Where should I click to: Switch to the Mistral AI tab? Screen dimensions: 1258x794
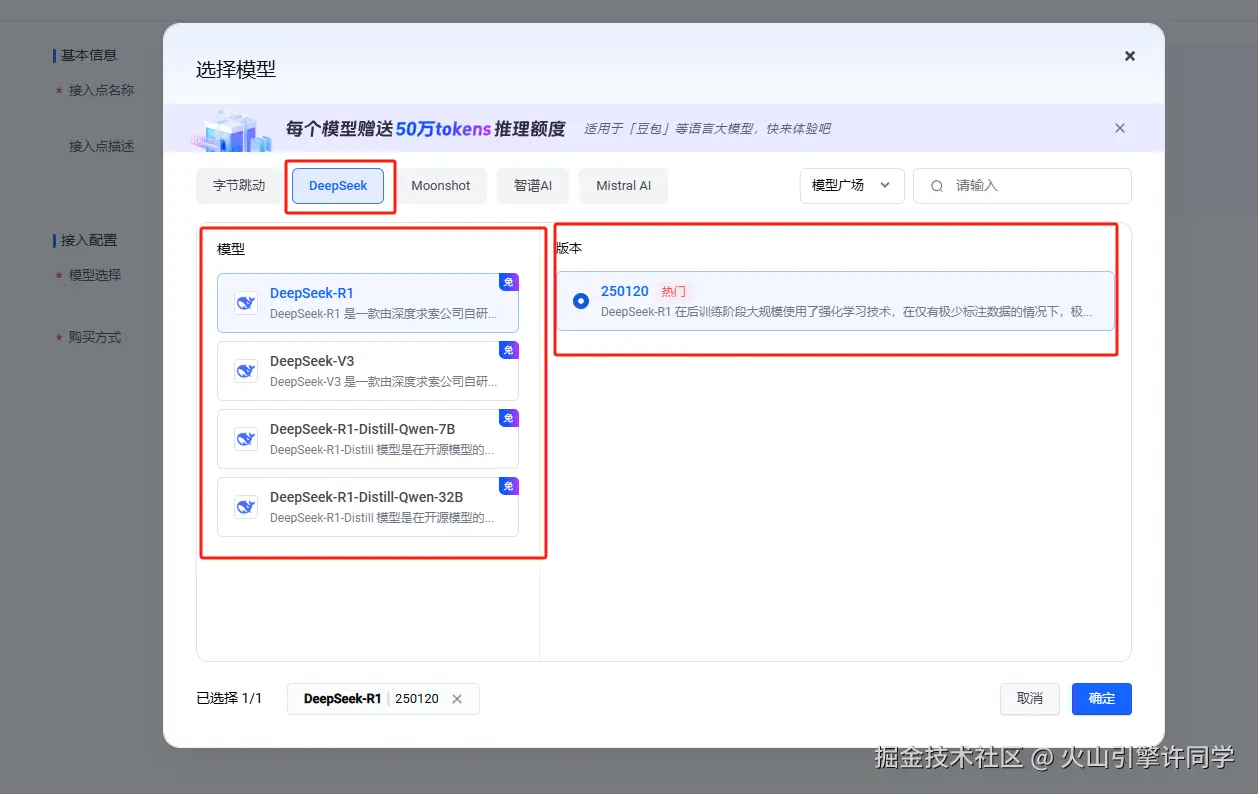(x=623, y=186)
